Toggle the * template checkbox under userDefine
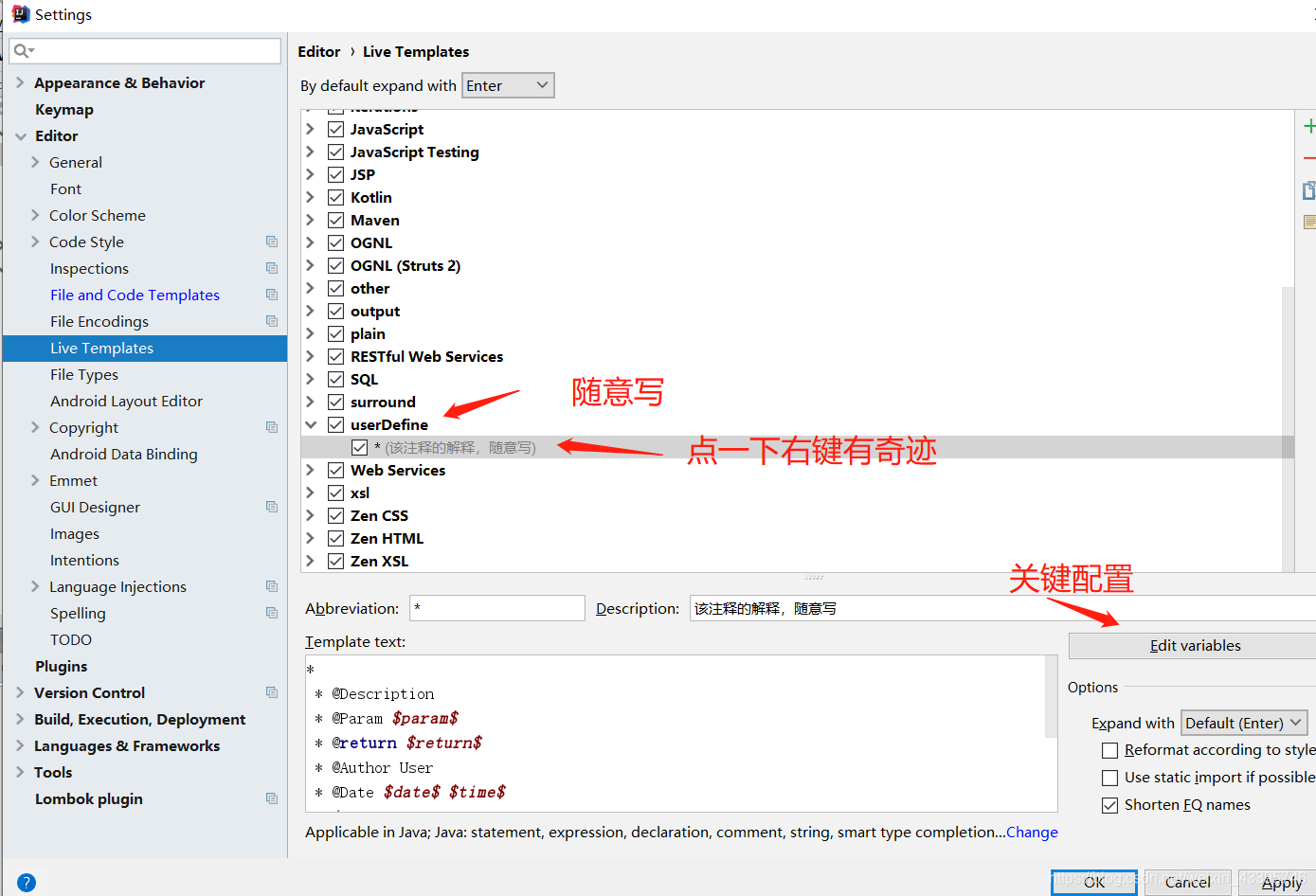The image size is (1316, 896). pos(359,447)
